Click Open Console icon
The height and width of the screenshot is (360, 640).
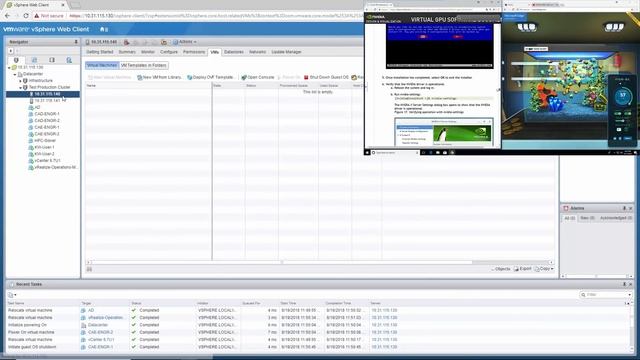[x=244, y=77]
